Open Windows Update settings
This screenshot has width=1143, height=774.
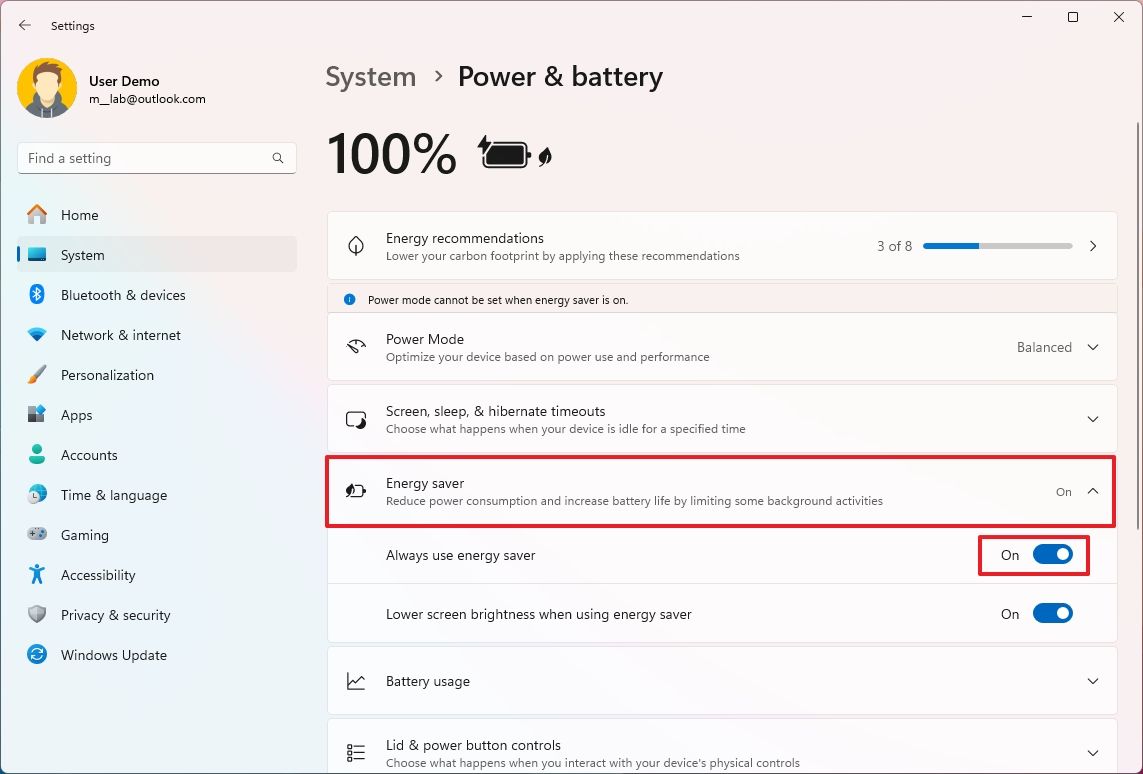pyautogui.click(x=113, y=655)
